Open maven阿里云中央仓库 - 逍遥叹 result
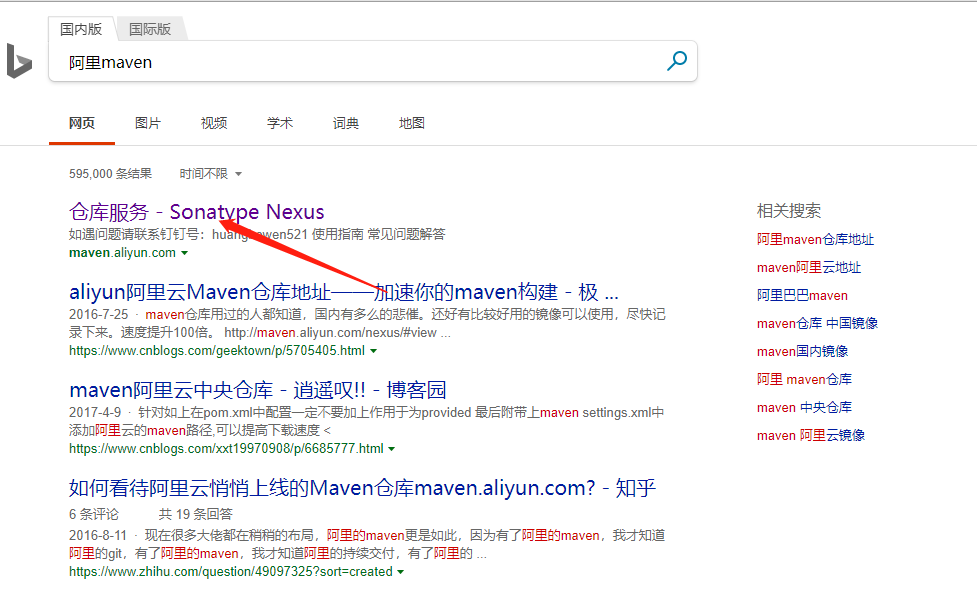 [x=257, y=390]
